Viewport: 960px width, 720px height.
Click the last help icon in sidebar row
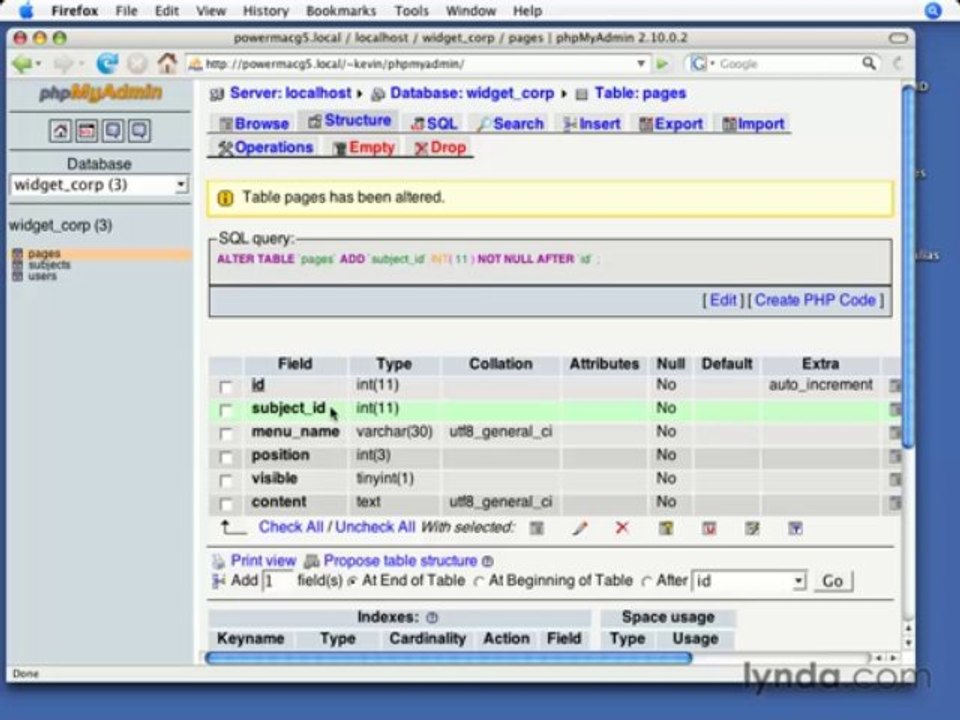[x=139, y=130]
